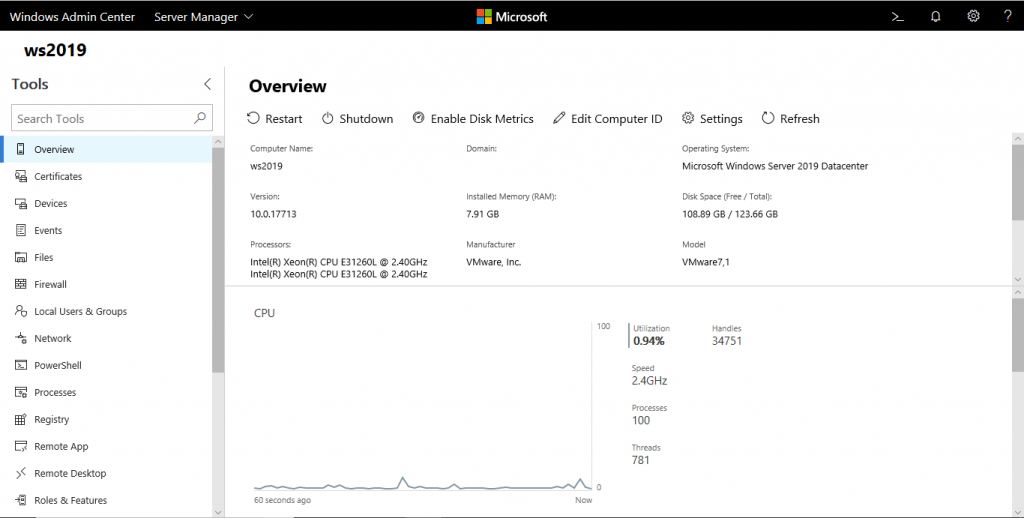Click the Tools list scrollbar thumb
Viewport: 1024px width, 518px height.
pos(218,260)
